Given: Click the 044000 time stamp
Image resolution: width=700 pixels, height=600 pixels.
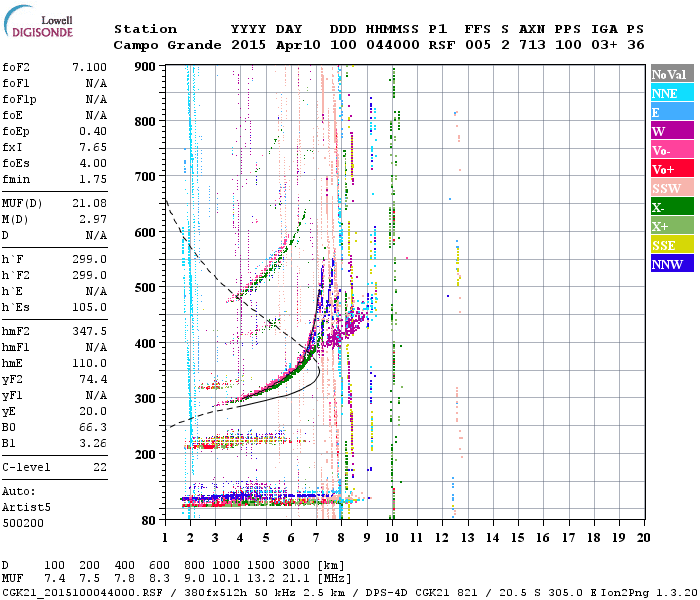Looking at the screenshot, I should [393, 45].
